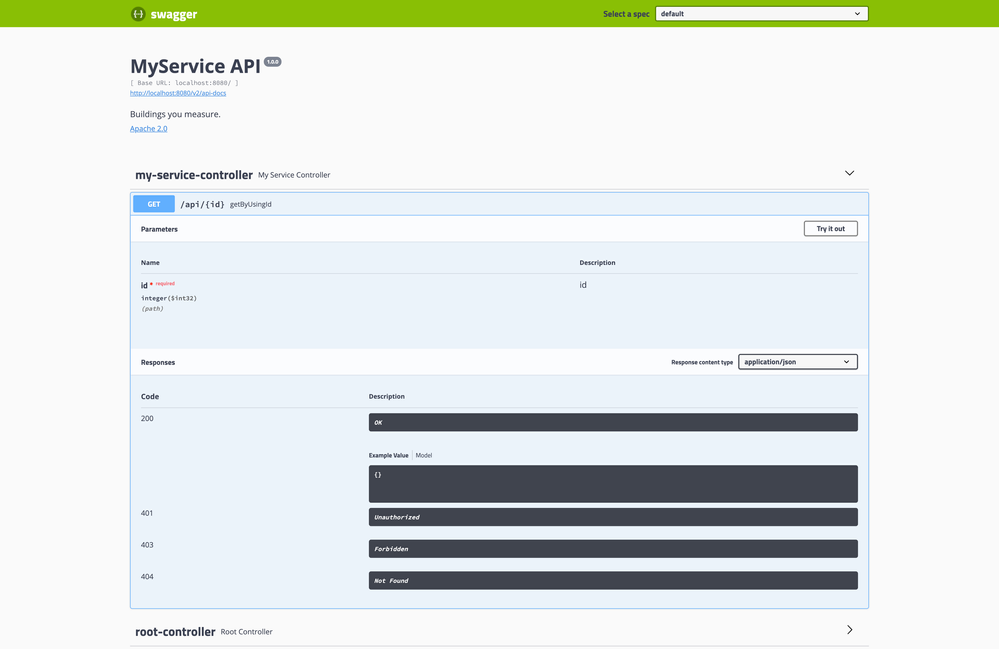Open the Apache 2.0 license link
The image size is (999, 649).
coord(148,129)
